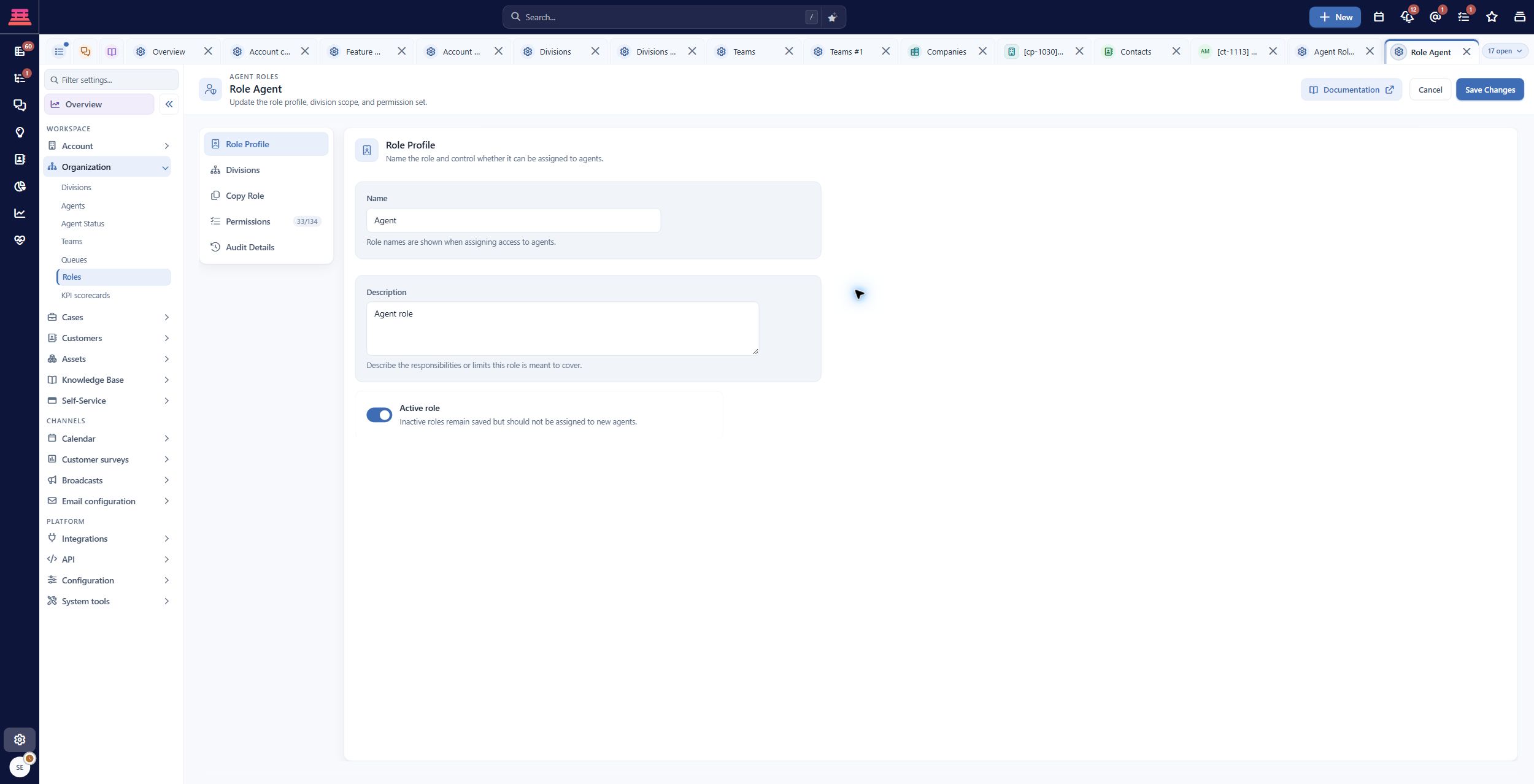Select the Role Profile section

click(x=266, y=144)
